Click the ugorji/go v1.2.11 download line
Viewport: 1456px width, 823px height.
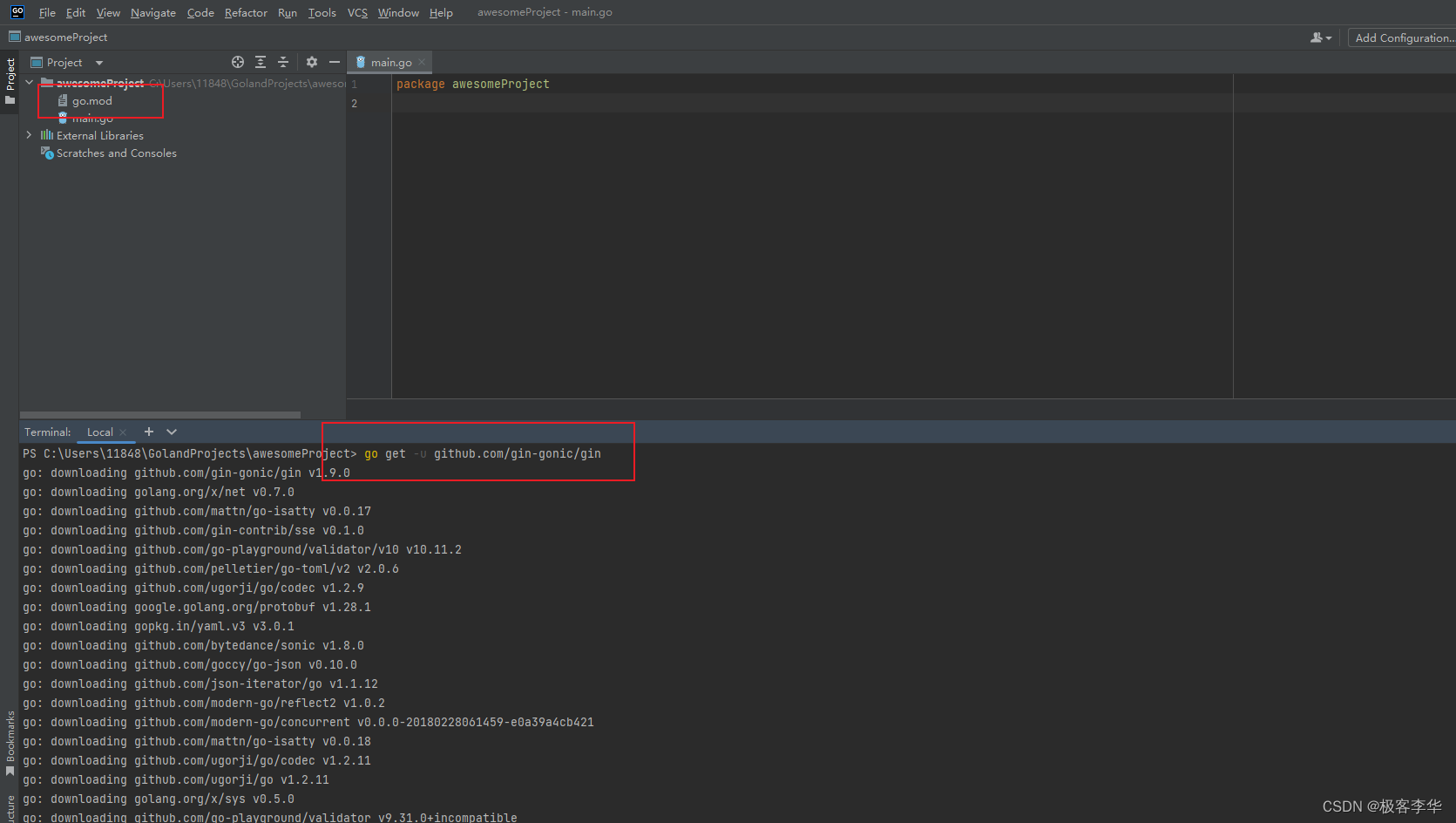pos(176,780)
